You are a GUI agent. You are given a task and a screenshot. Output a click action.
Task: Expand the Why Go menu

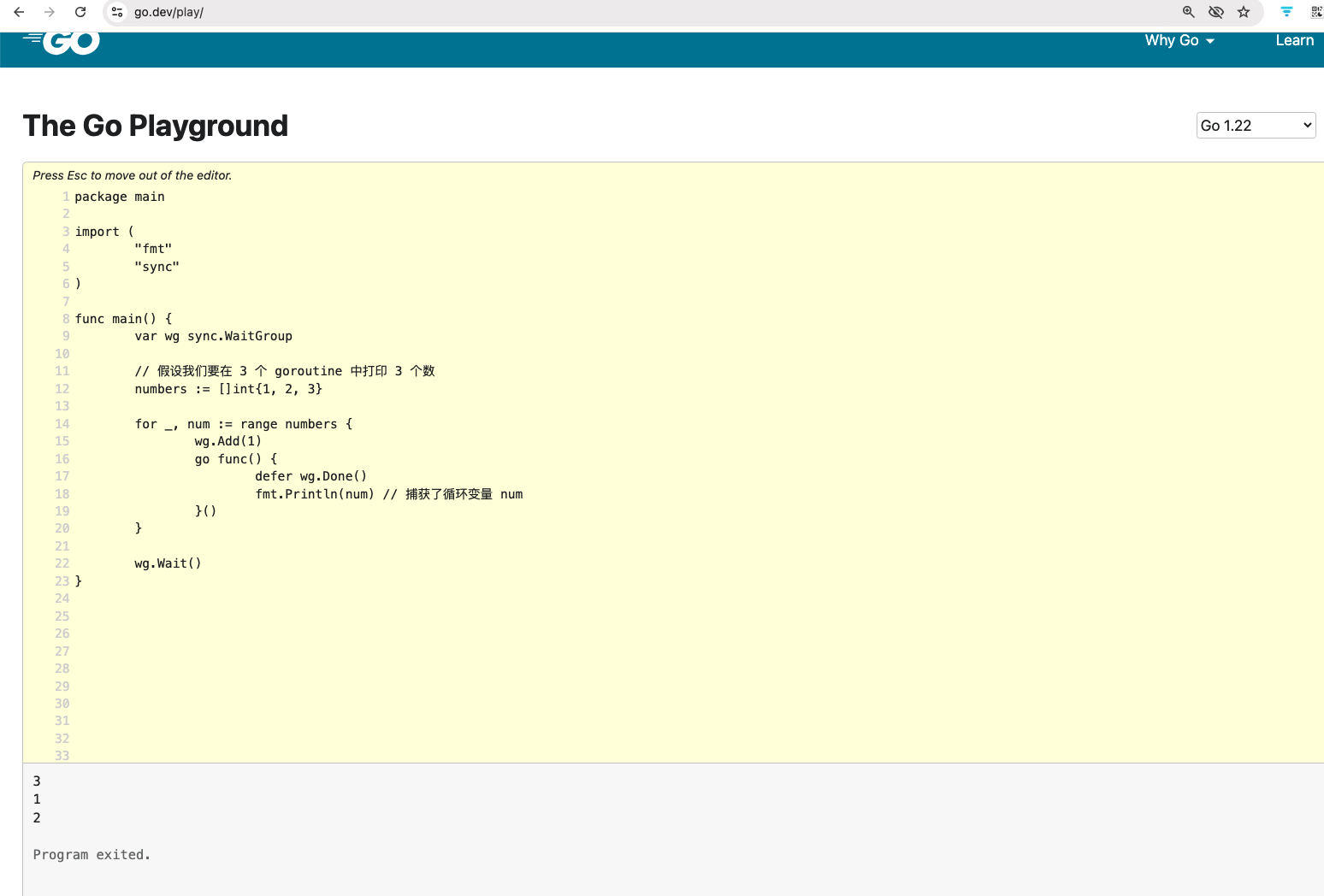(x=1172, y=40)
